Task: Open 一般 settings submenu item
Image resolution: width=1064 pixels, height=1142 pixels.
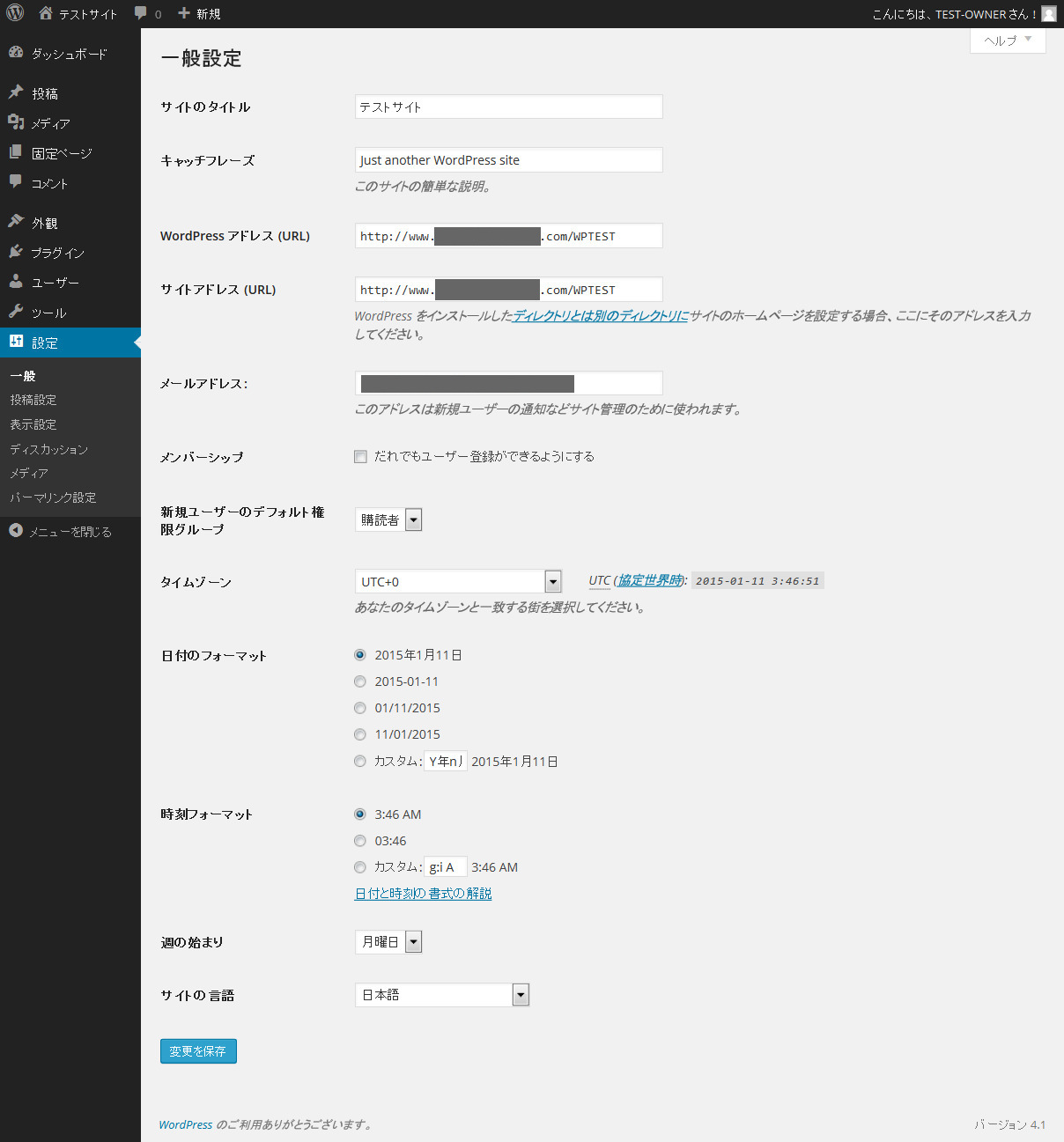Action: coord(23,376)
